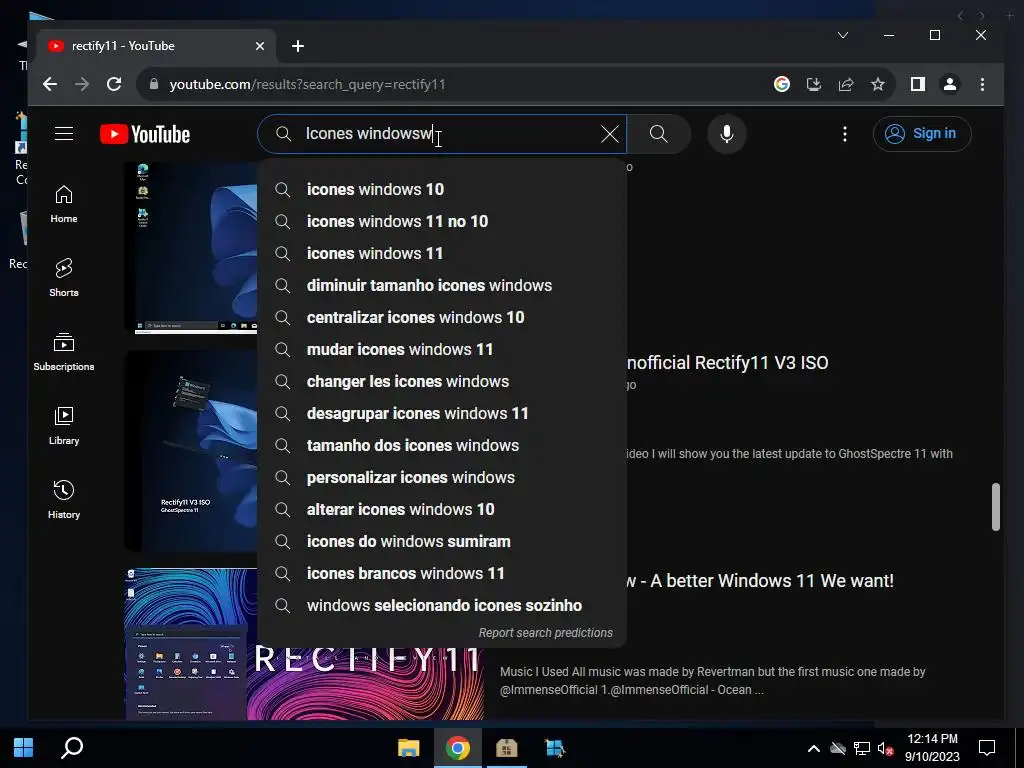Click the page vertical scrollbar thumb
Viewport: 1024px width, 768px height.
(995, 507)
